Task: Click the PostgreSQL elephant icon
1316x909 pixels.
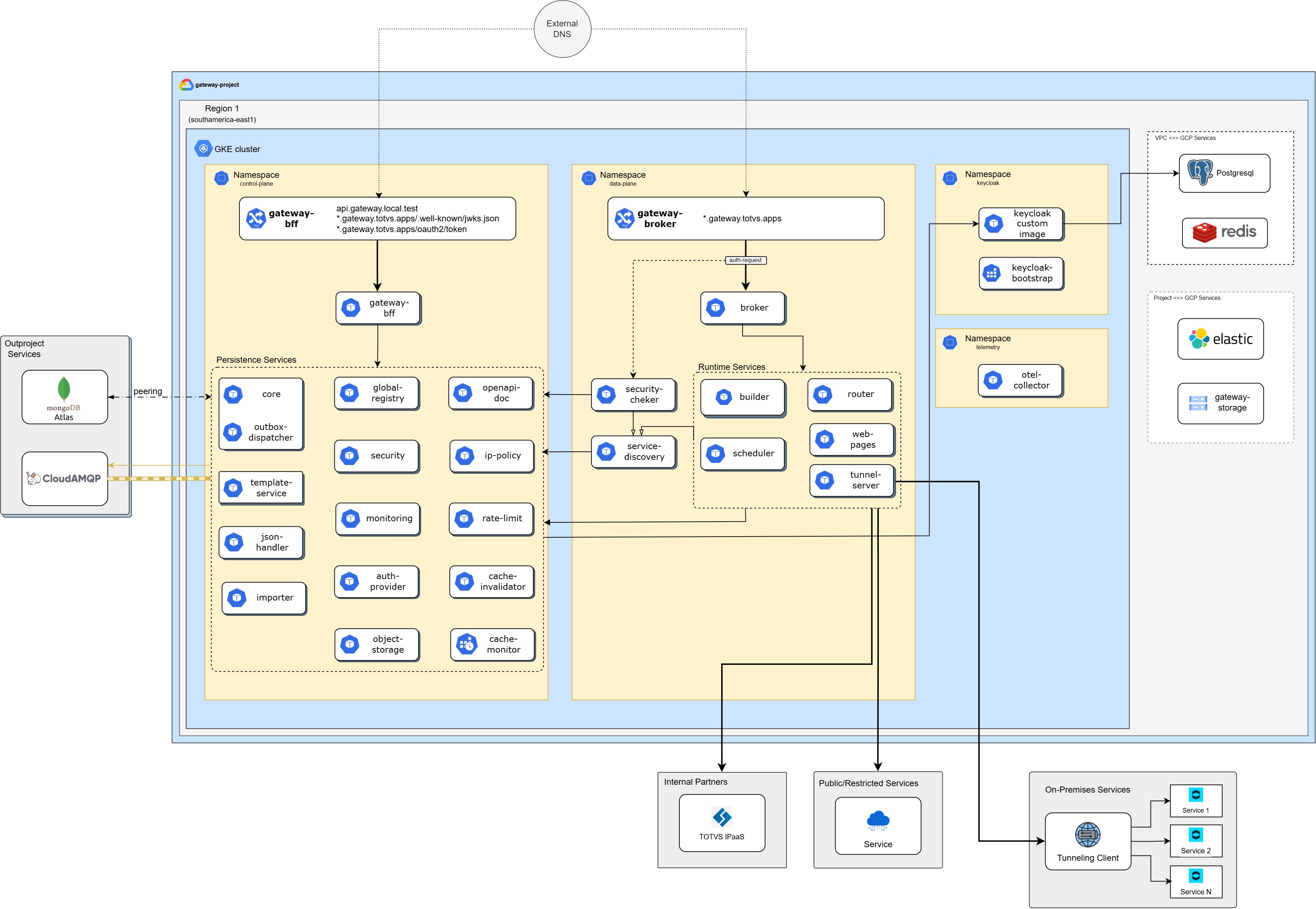Action: point(1199,172)
